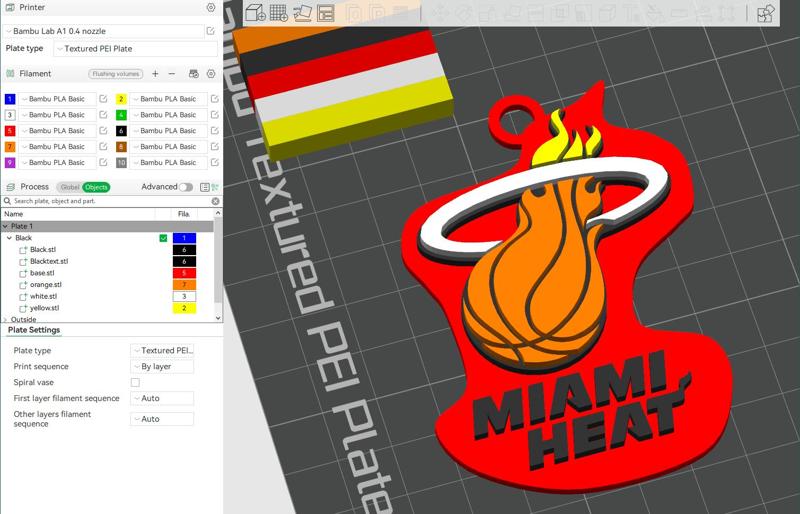The height and width of the screenshot is (514, 800).
Task: Edit filament 9 preset icon
Action: coord(103,162)
